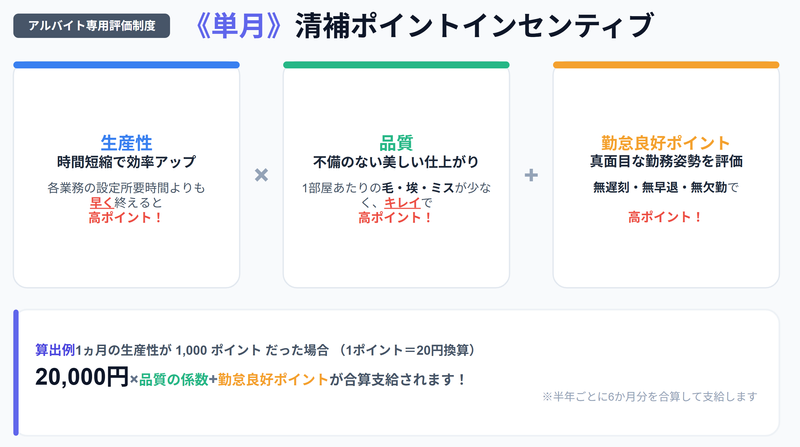Click the green 品質の係数 text
Viewport: 800px width, 447px height.
click(173, 380)
